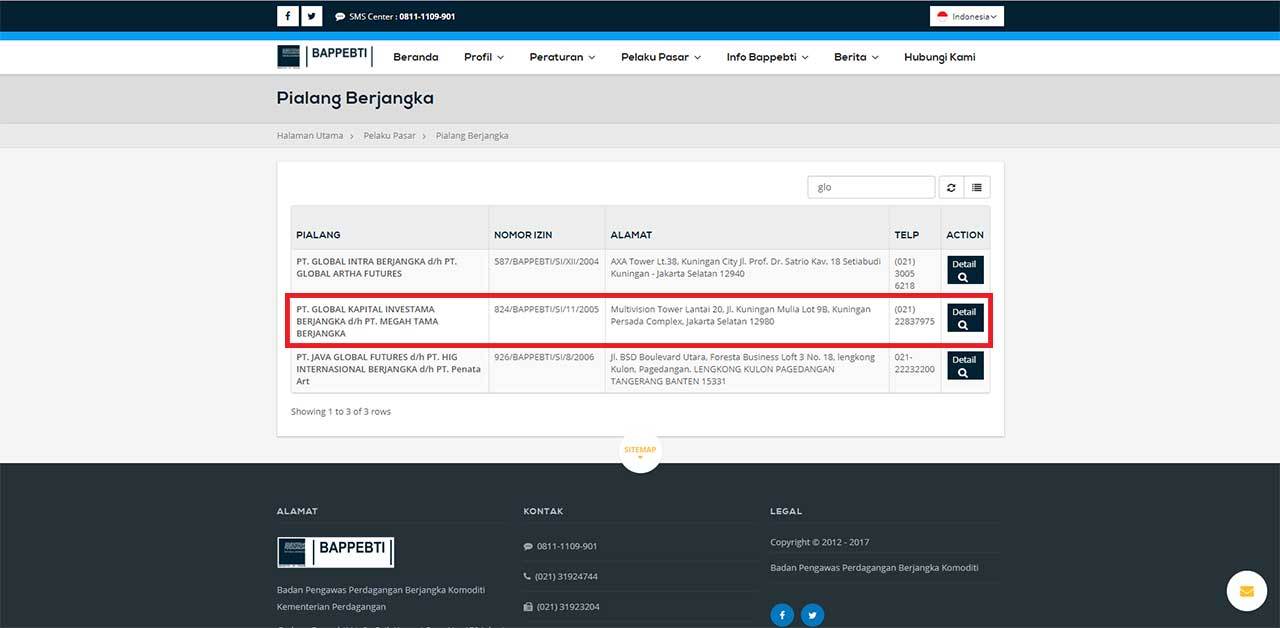Open the footer Facebook round icon

(782, 615)
